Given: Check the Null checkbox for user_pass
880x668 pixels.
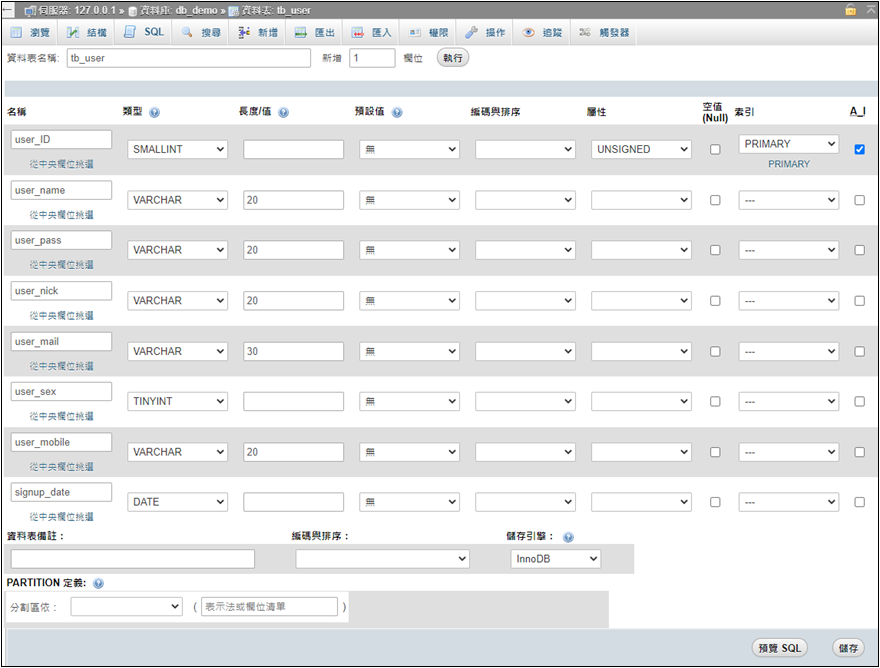Looking at the screenshot, I should (x=715, y=250).
